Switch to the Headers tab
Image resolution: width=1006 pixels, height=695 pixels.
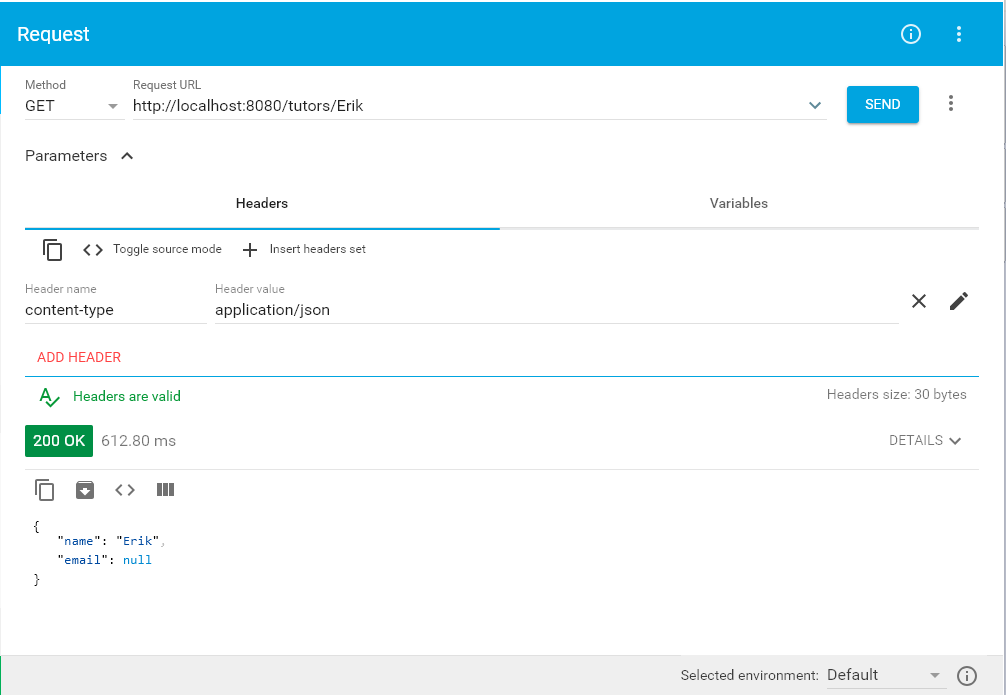[x=262, y=203]
